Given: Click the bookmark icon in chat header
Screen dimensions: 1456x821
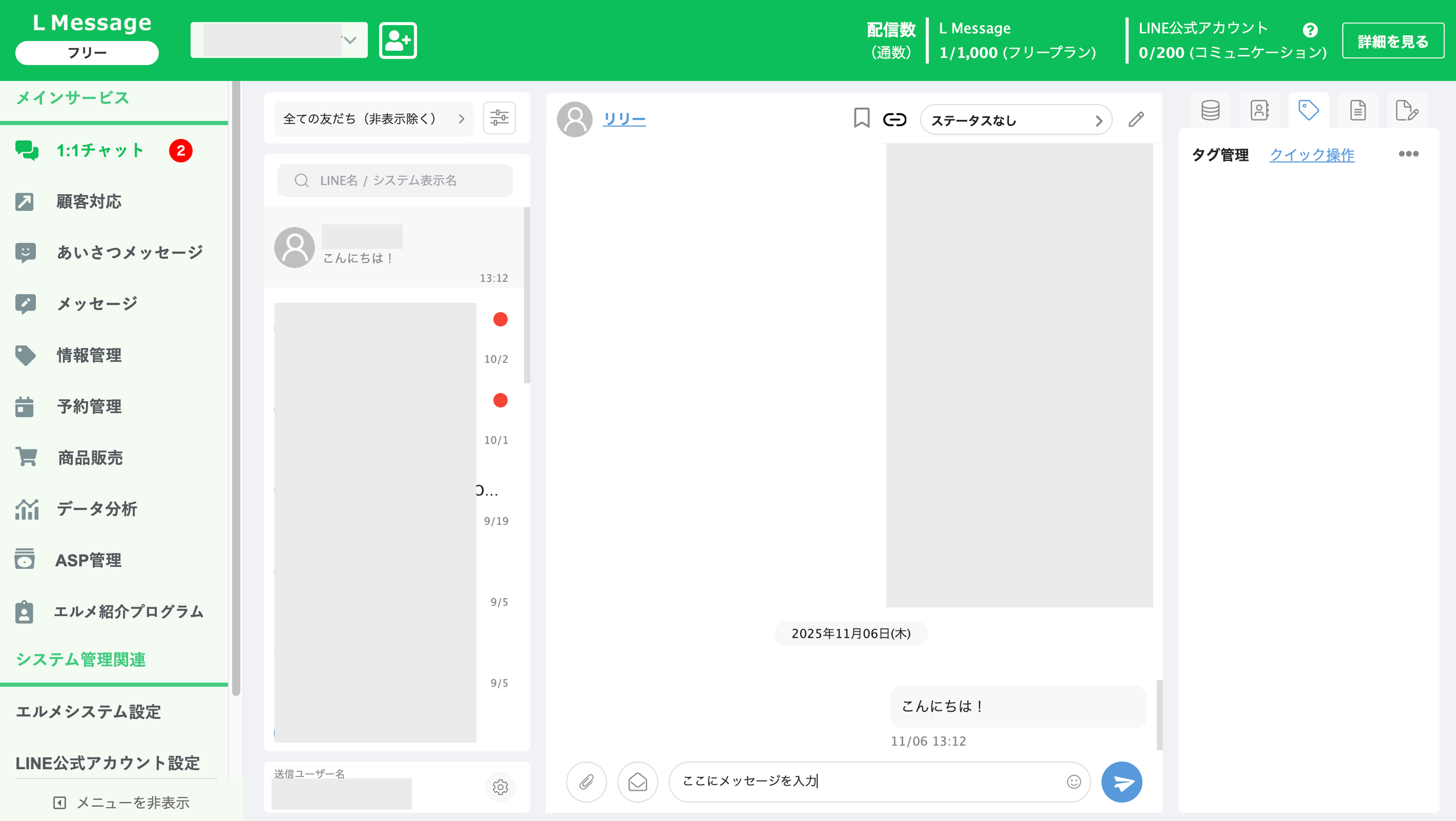Looking at the screenshot, I should coord(861,118).
